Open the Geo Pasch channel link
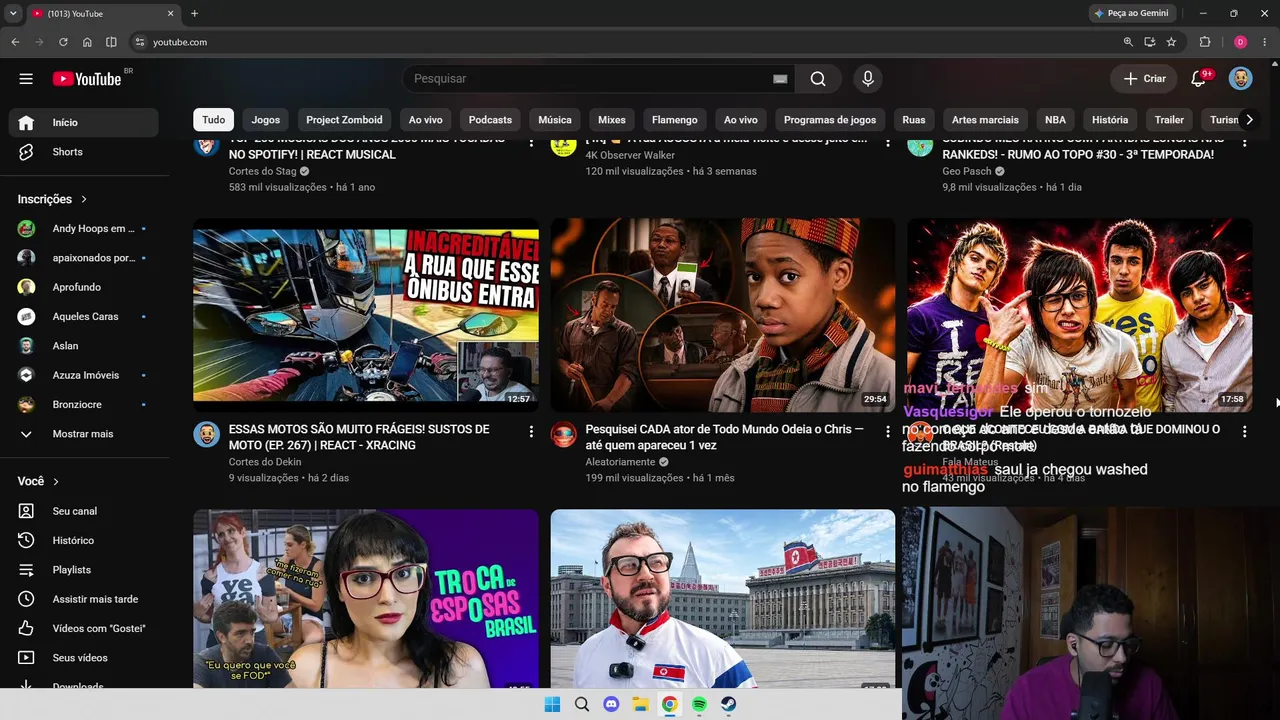Image resolution: width=1280 pixels, height=720 pixels. click(x=967, y=171)
